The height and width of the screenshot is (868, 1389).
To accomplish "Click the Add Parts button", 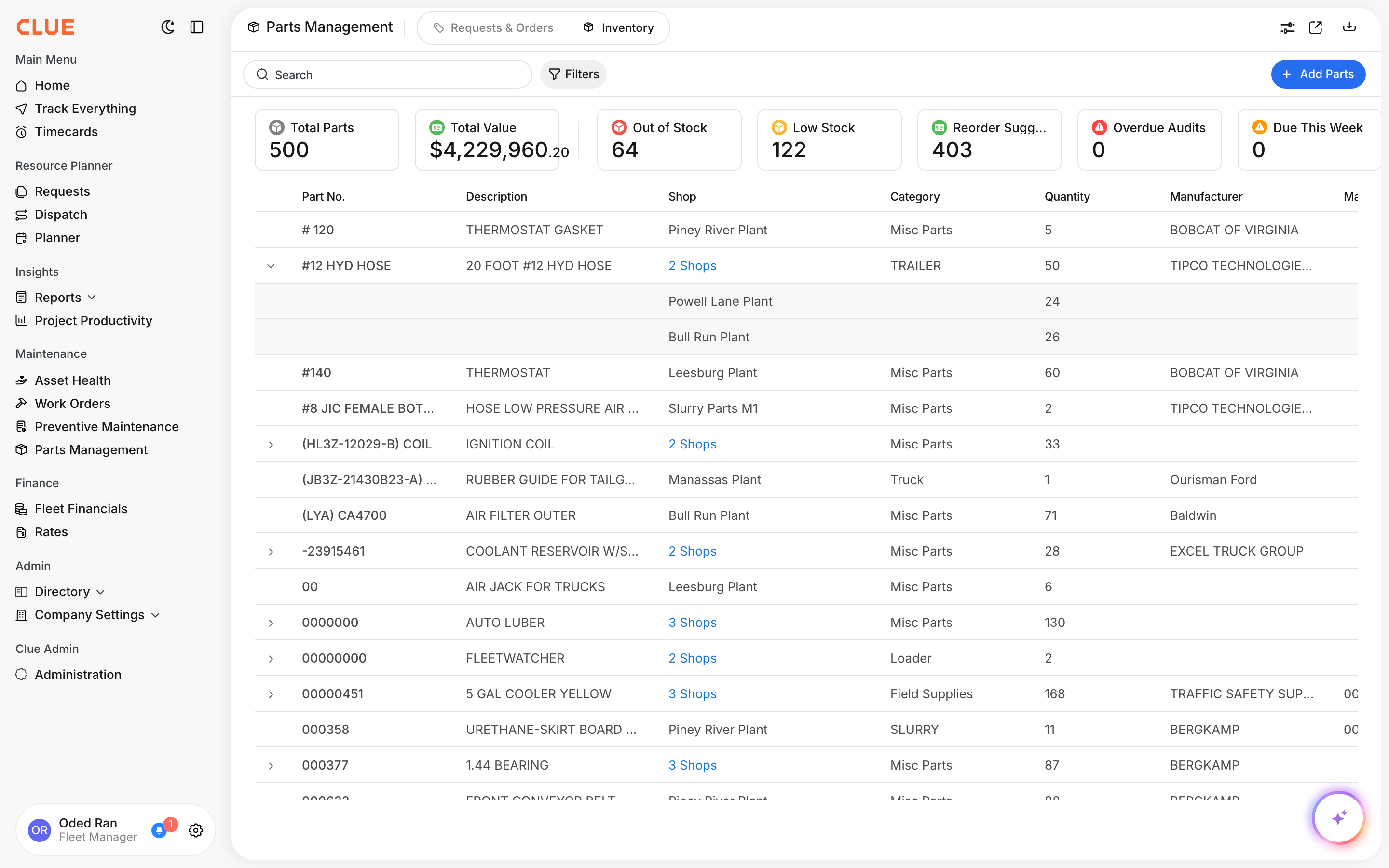I will (1318, 74).
